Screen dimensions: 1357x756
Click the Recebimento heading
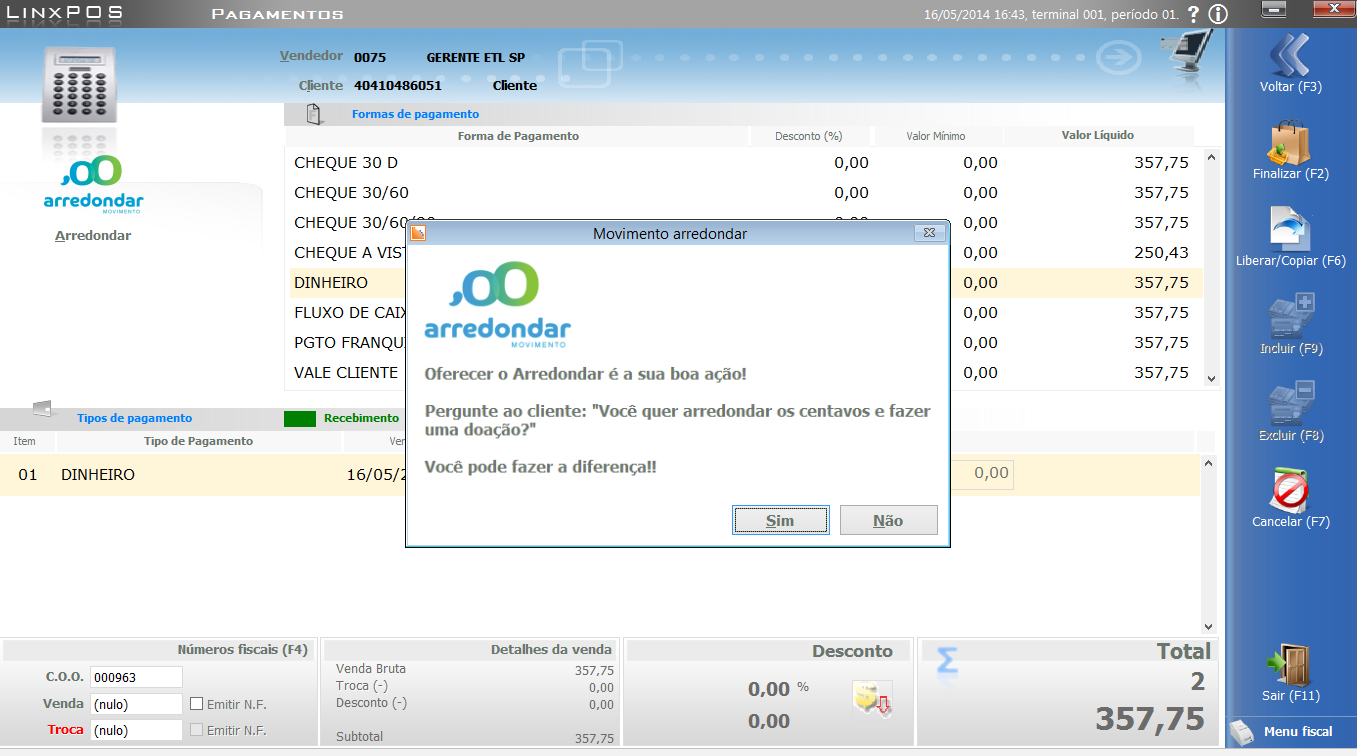point(361,418)
